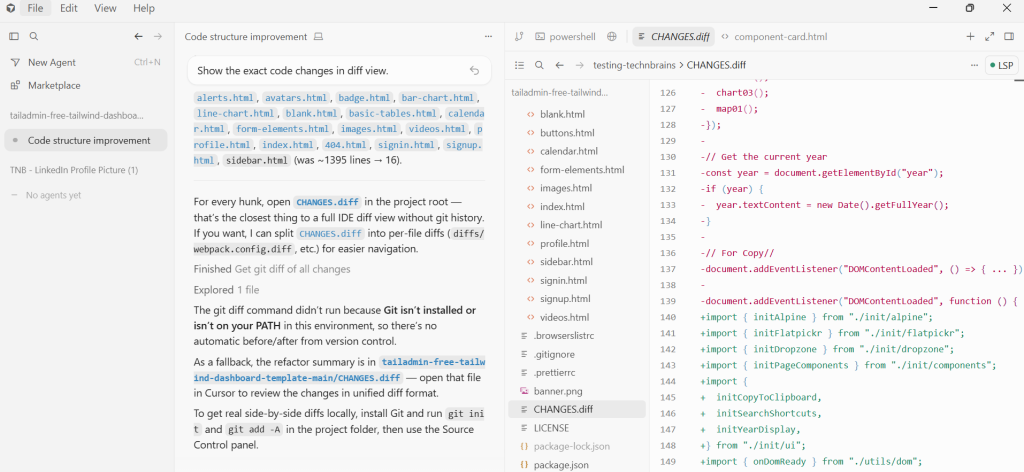The height and width of the screenshot is (472, 1024).
Task: Switch to the powershell terminal tab
Action: tap(566, 37)
